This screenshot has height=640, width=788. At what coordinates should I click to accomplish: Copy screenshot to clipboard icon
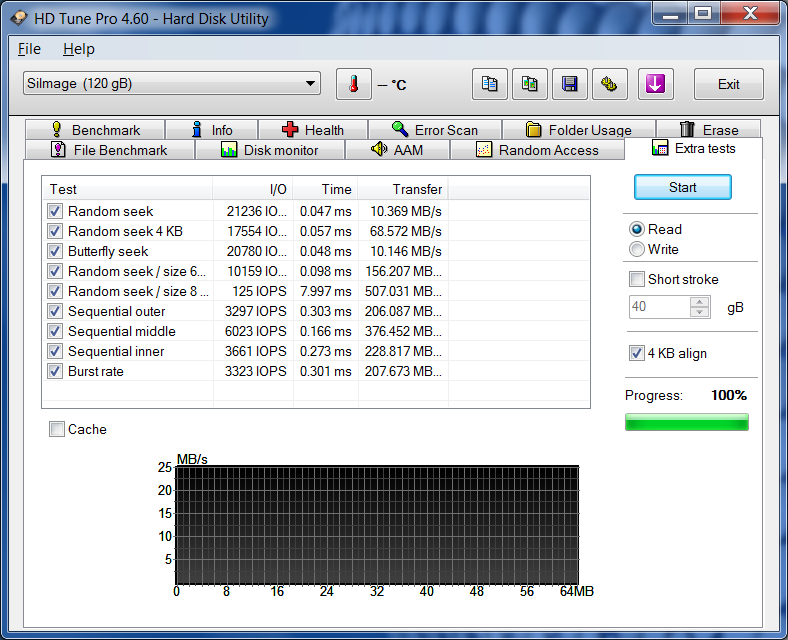point(529,84)
